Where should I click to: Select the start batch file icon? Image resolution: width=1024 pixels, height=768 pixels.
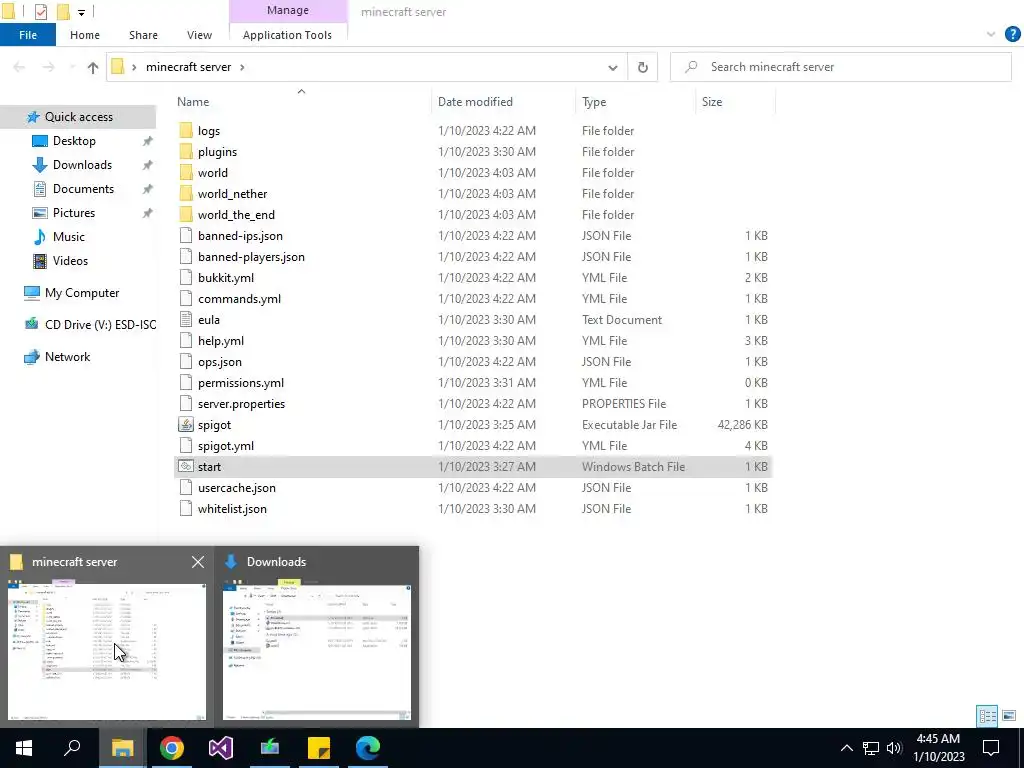(x=186, y=466)
